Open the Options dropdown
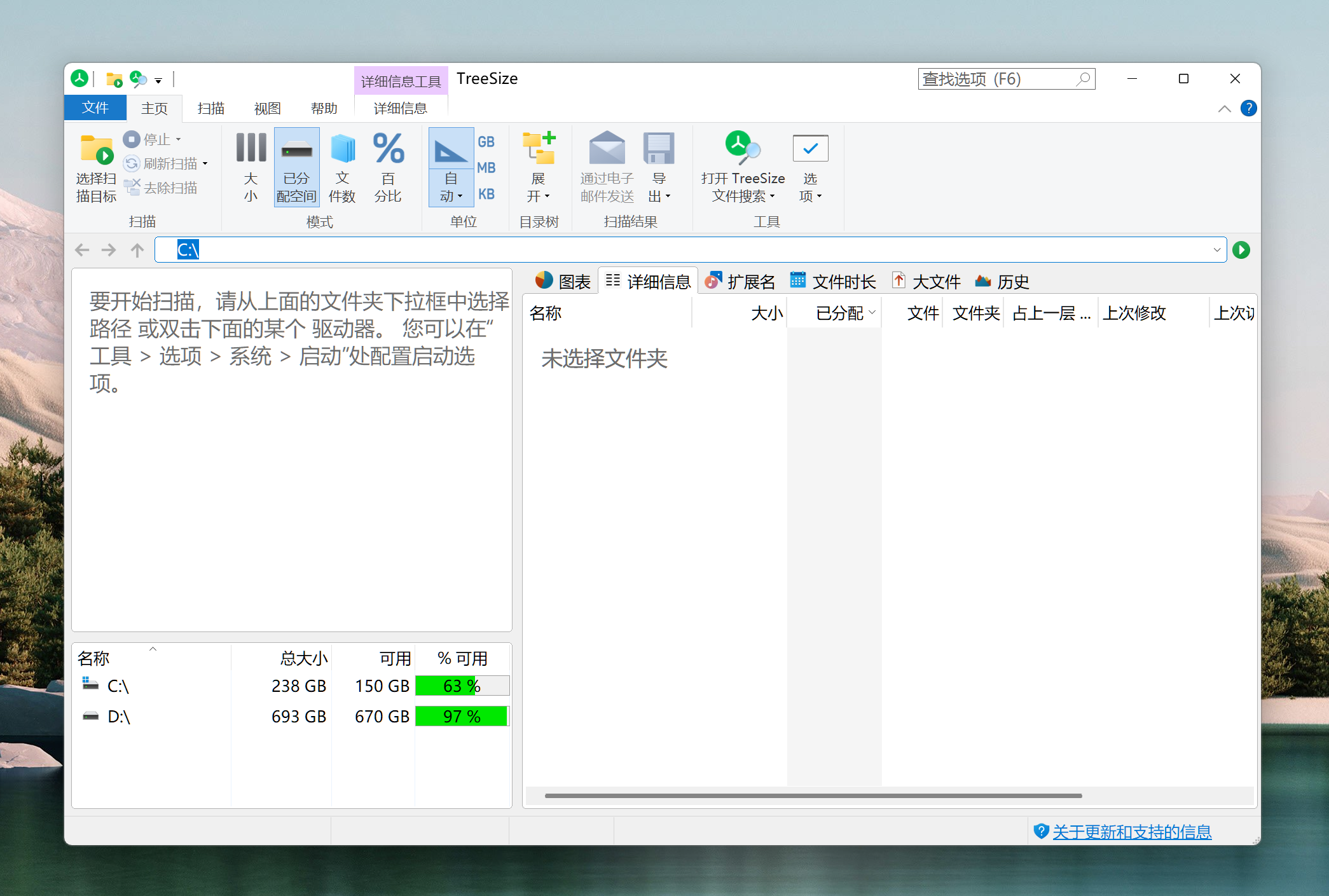The width and height of the screenshot is (1329, 896). (810, 167)
